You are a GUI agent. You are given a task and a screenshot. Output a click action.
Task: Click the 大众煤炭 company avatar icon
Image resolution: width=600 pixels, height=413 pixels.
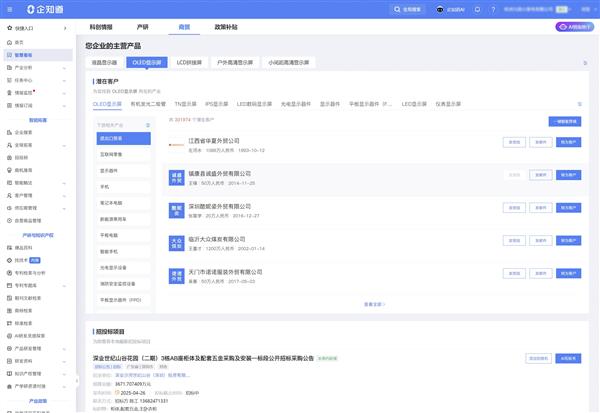point(176,241)
